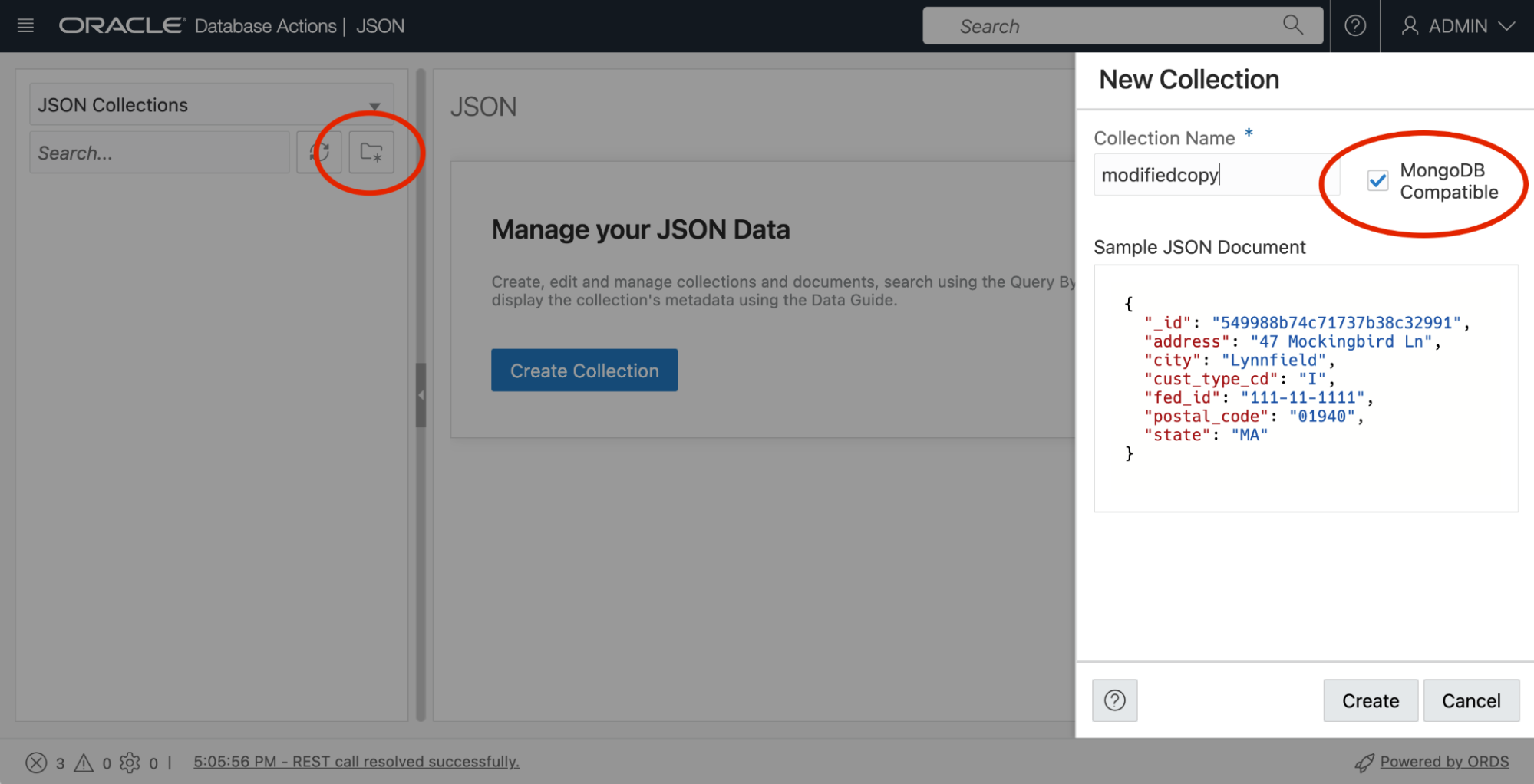Image resolution: width=1534 pixels, height=784 pixels.
Task: Click the warnings triangle icon in status bar
Action: tap(83, 762)
